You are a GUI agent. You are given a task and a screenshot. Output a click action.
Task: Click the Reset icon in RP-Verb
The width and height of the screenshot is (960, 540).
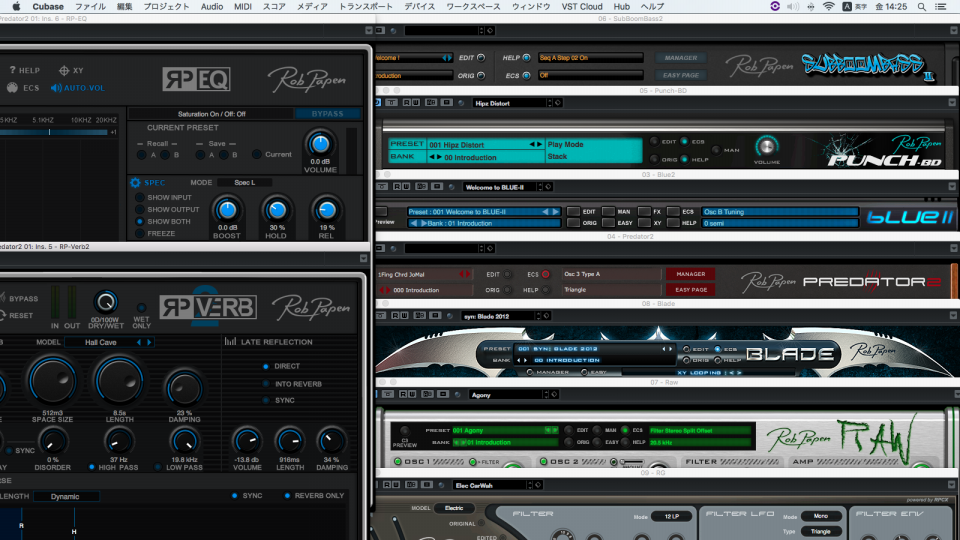click(x=2, y=315)
